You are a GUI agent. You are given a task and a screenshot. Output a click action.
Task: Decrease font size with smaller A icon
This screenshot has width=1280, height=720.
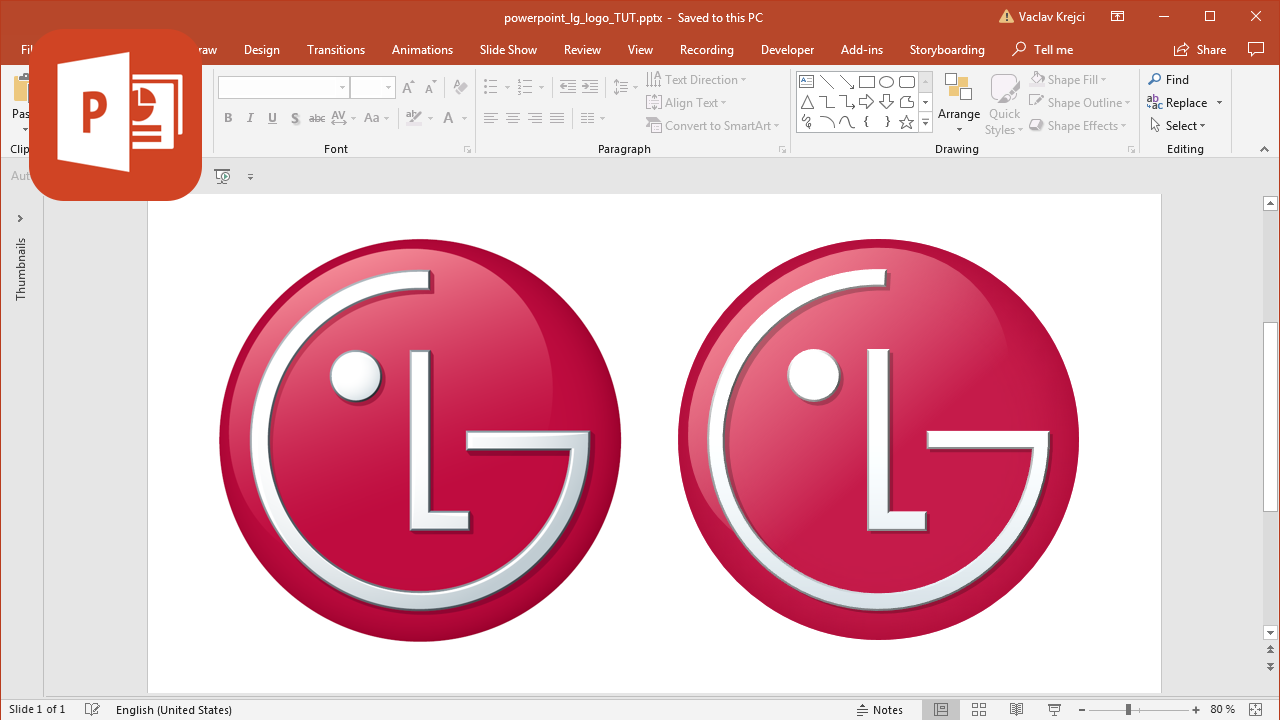tap(430, 88)
